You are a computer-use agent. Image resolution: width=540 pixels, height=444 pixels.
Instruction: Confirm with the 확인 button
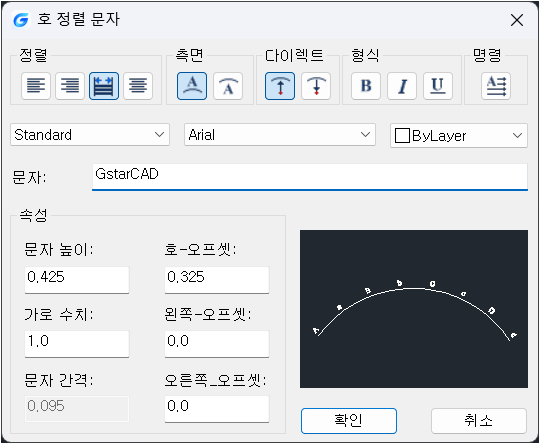coord(349,421)
